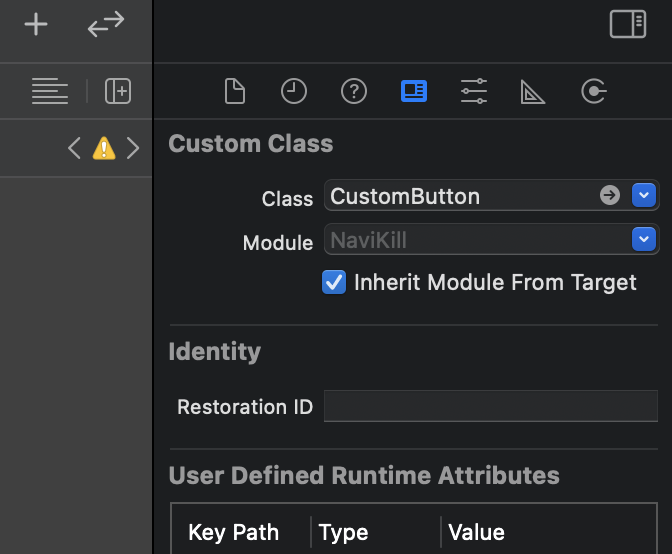
Task: Show the Quick Help inspector
Action: point(353,92)
